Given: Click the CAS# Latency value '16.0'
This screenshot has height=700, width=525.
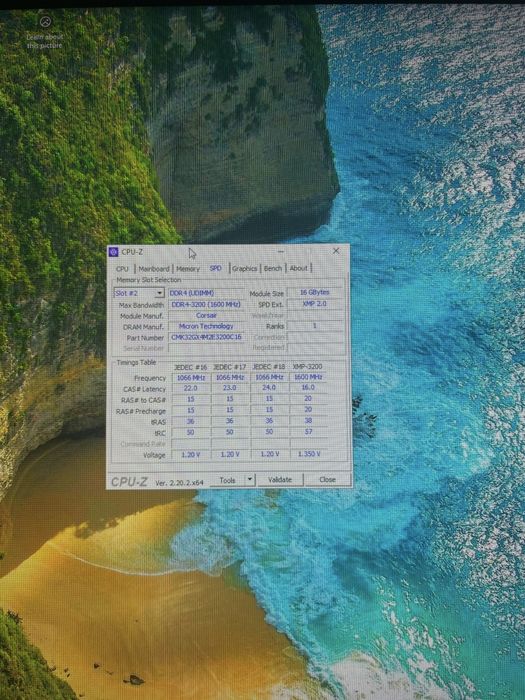Looking at the screenshot, I should tap(308, 388).
